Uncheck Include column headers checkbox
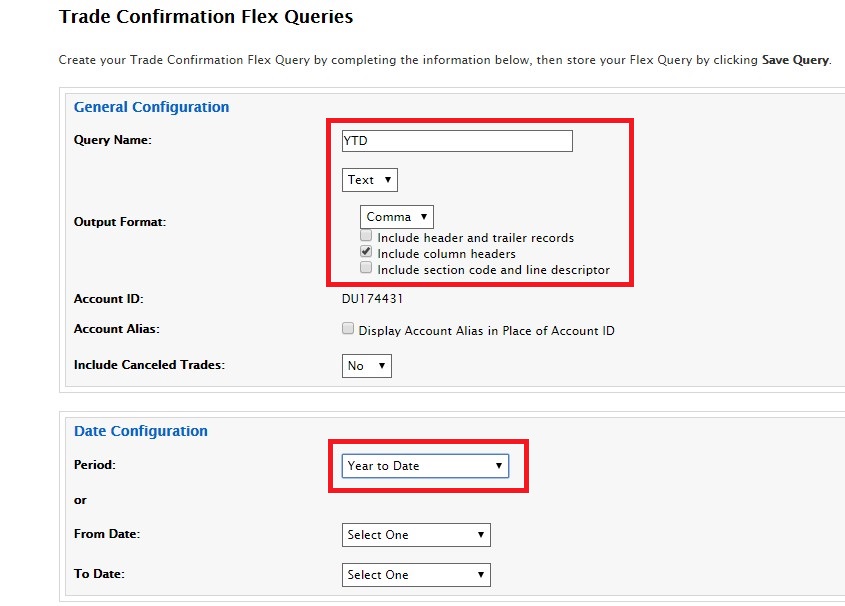The image size is (845, 606). tap(367, 253)
